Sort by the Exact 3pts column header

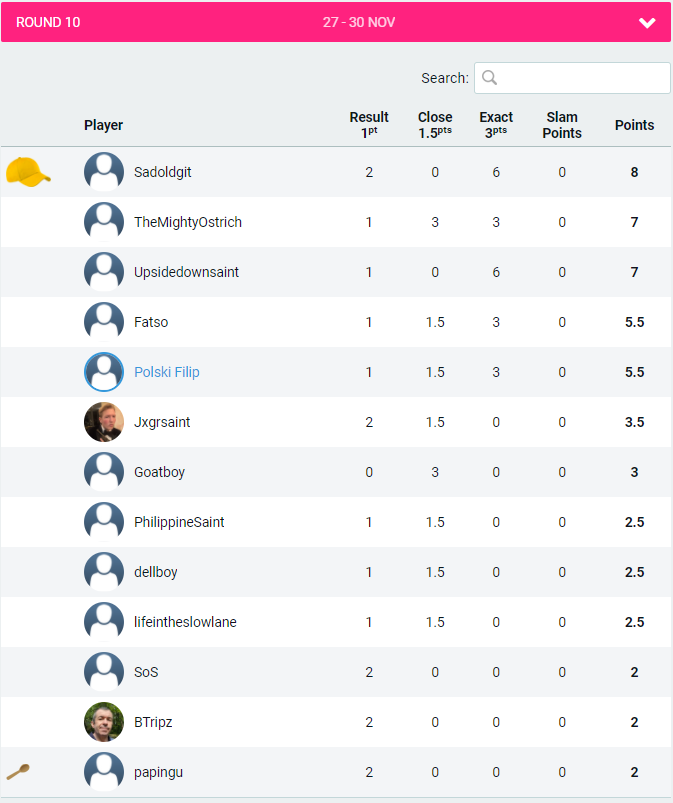[x=496, y=124]
